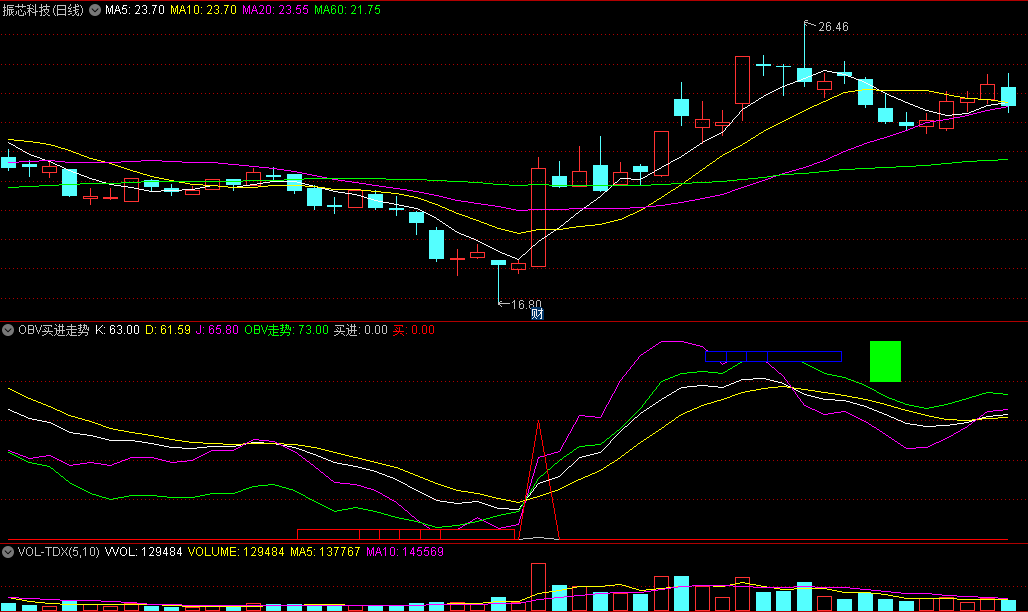
Task: Click the 26.46 high price annotation
Action: pos(833,27)
